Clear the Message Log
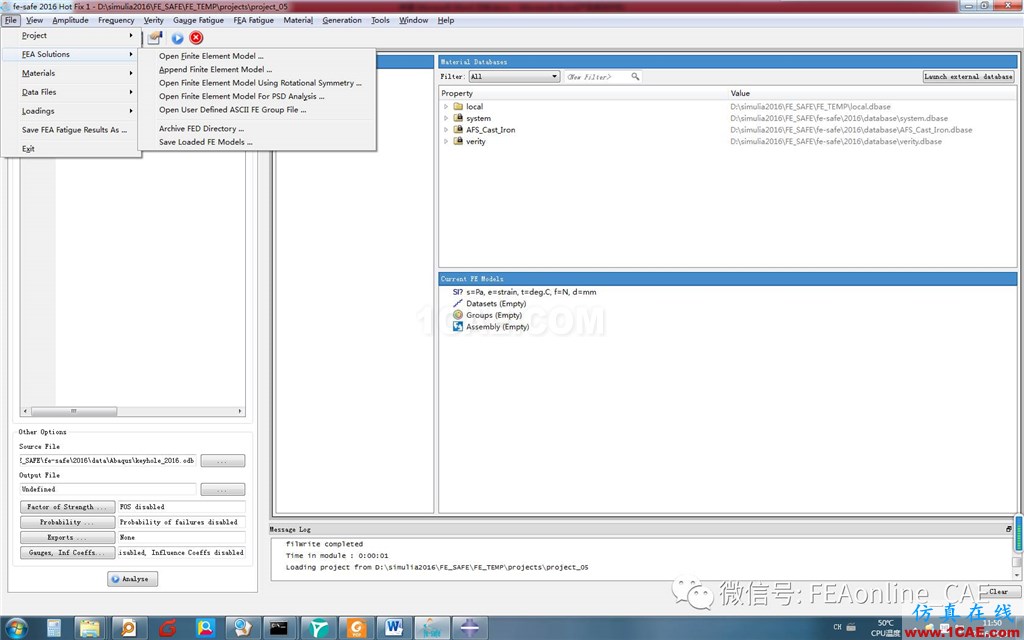This screenshot has width=1024, height=640. [x=999, y=592]
